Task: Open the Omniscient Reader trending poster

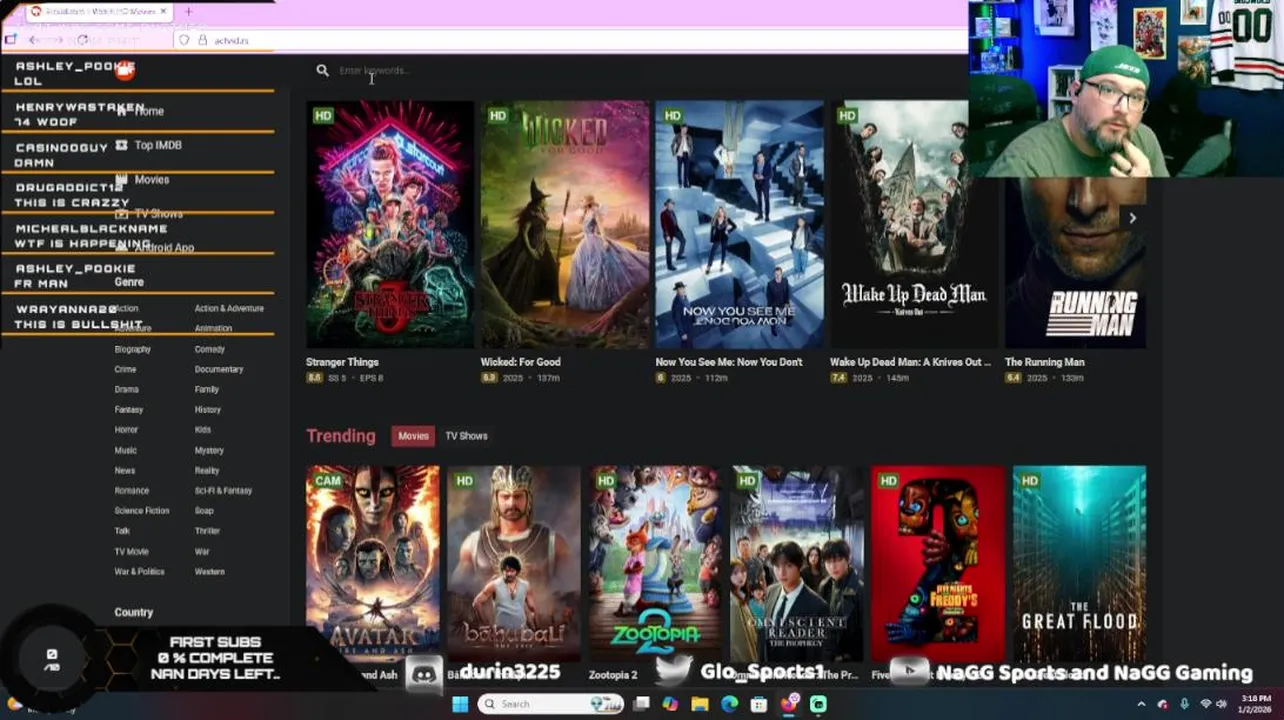Action: (796, 564)
